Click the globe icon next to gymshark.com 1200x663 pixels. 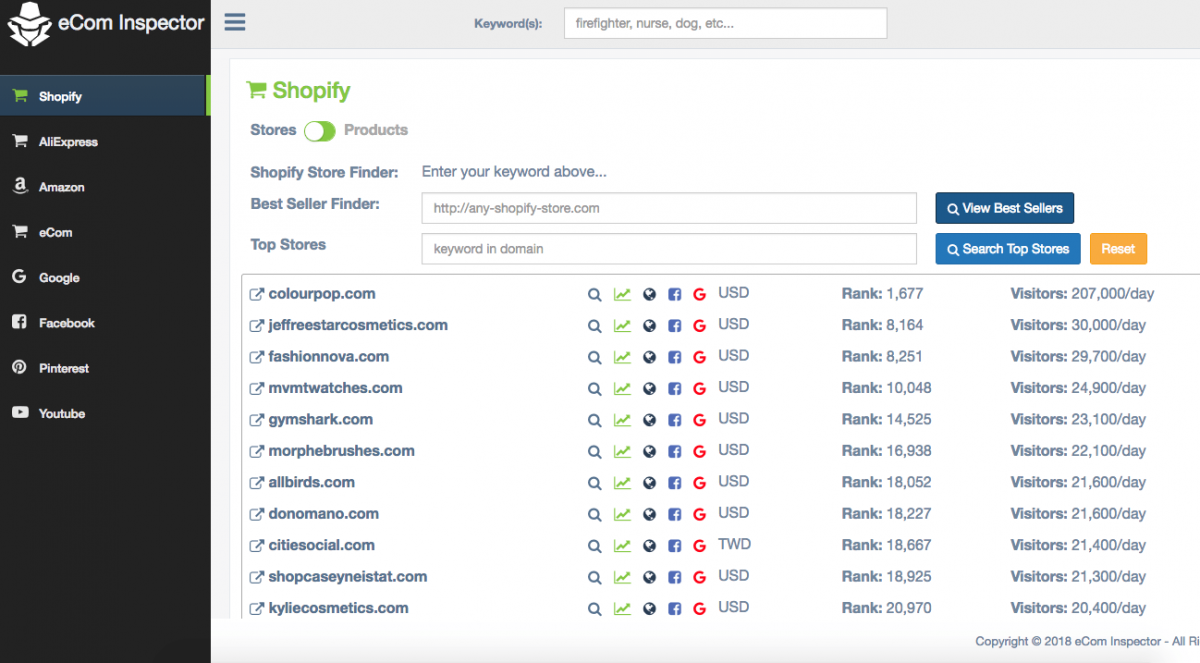coord(648,419)
